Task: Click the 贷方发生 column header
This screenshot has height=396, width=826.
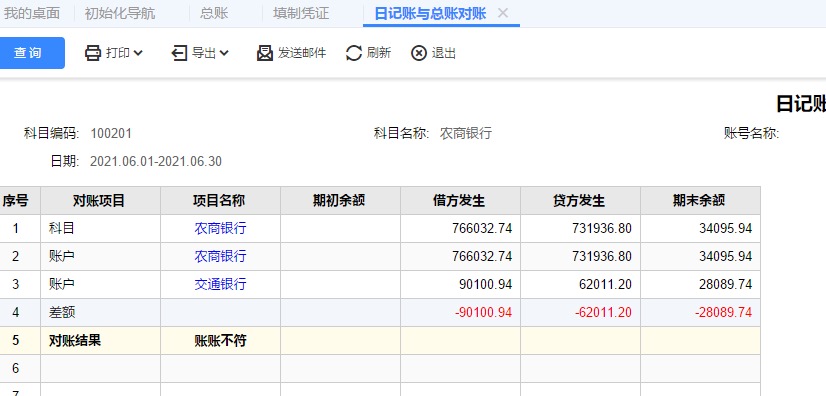Action: pyautogui.click(x=581, y=201)
